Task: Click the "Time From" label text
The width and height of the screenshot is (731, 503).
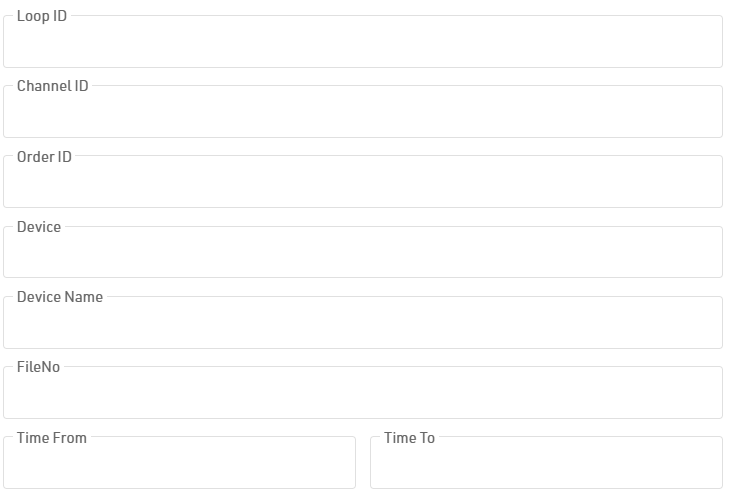Action: point(52,438)
